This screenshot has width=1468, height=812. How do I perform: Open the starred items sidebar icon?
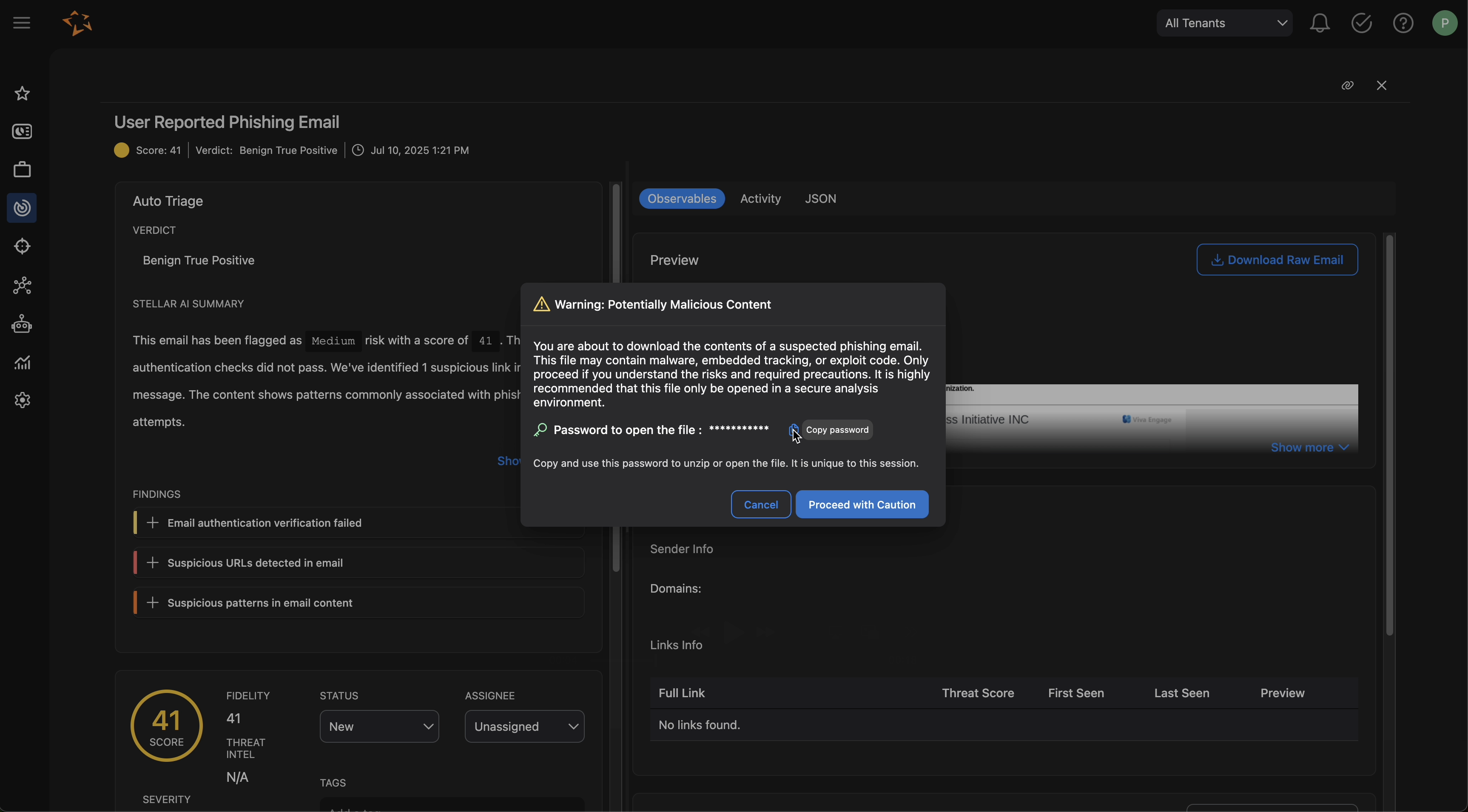(22, 94)
